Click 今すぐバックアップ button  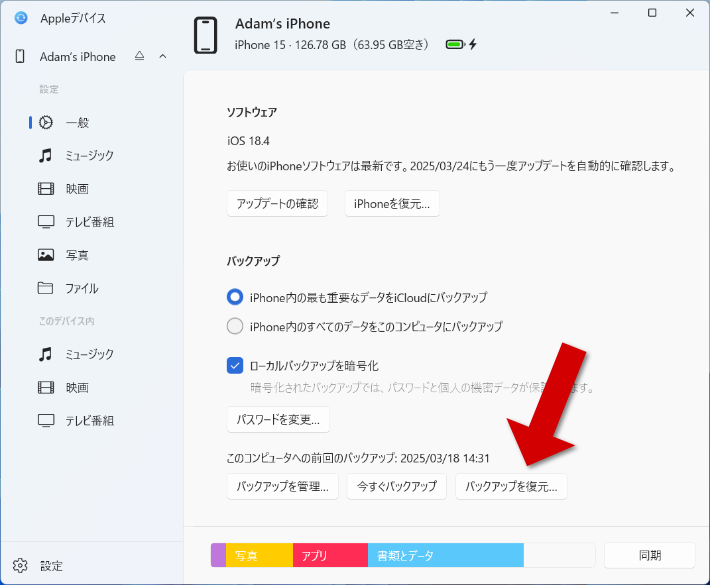point(397,487)
